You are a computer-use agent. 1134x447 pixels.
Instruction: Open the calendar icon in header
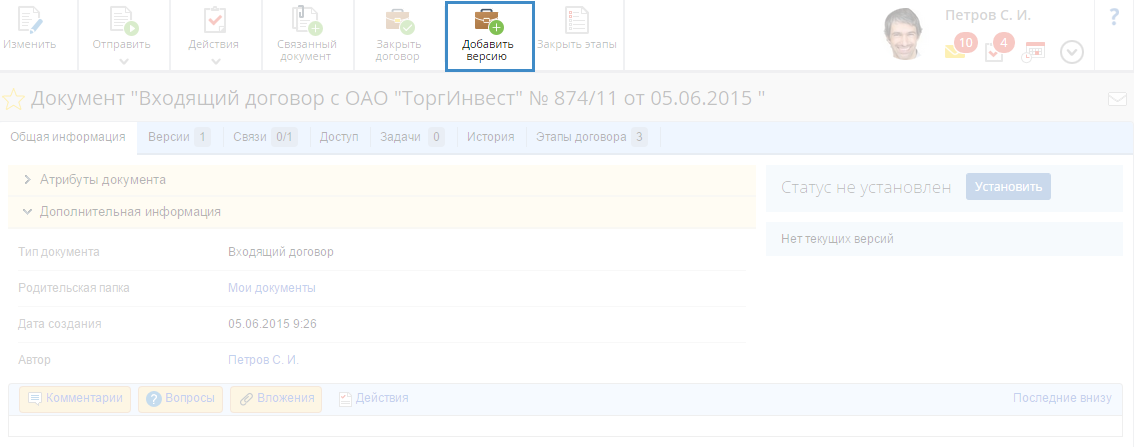pos(1034,52)
